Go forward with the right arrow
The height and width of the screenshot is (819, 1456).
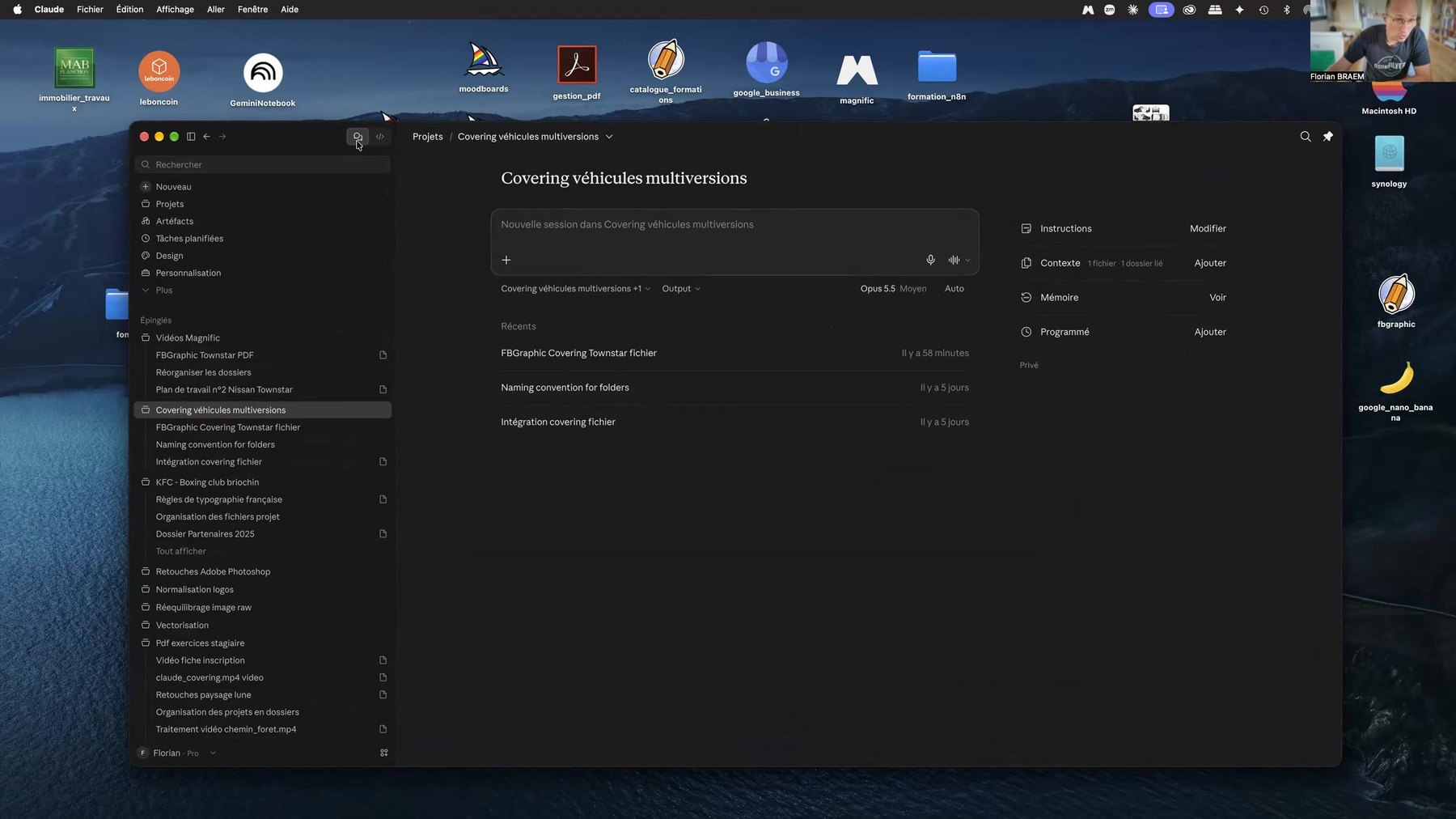(x=222, y=137)
